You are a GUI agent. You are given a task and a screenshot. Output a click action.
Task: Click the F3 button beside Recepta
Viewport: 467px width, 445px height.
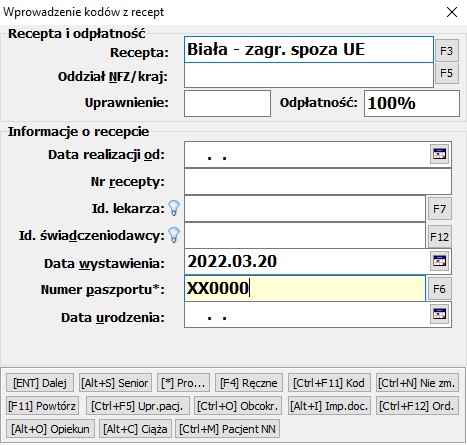click(x=447, y=51)
